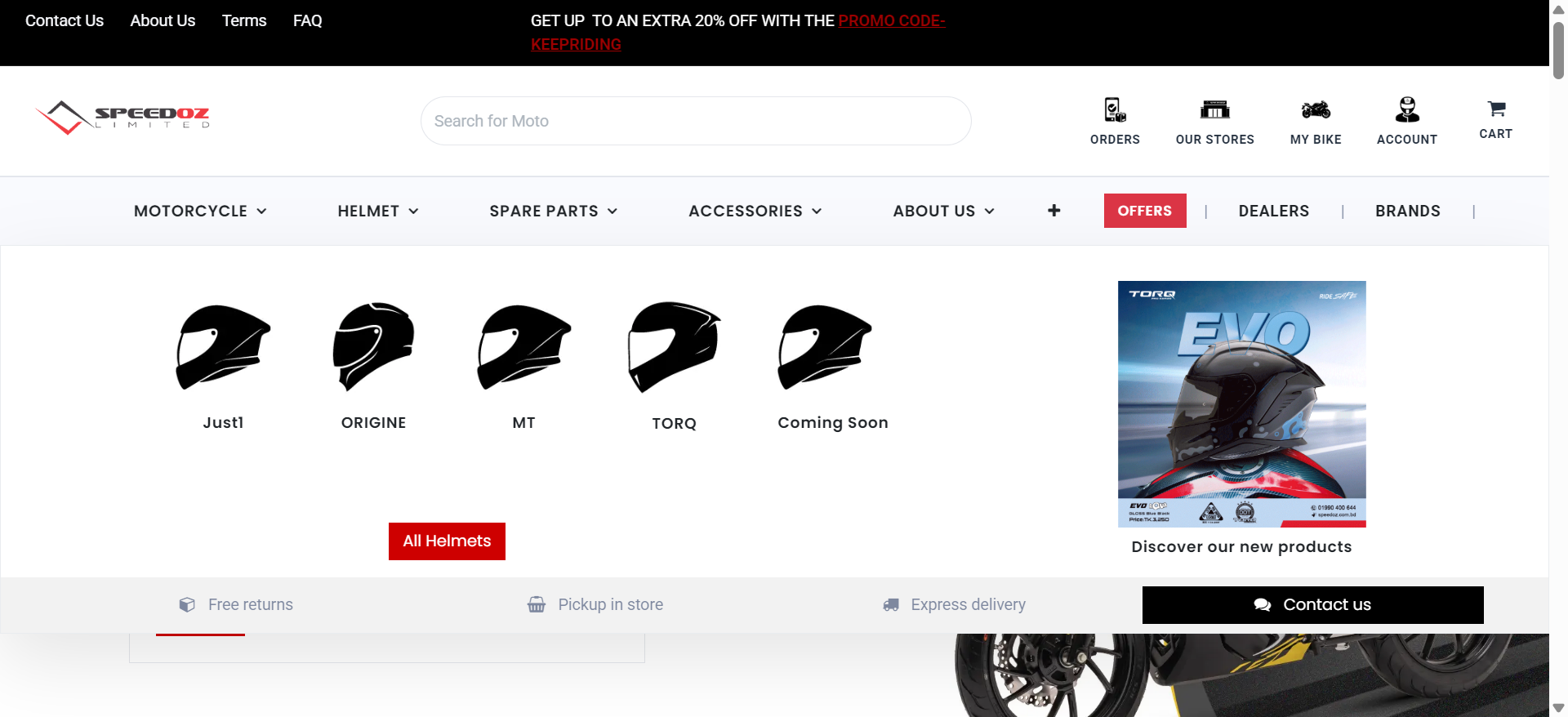Open the shopping Cart icon

click(x=1495, y=109)
